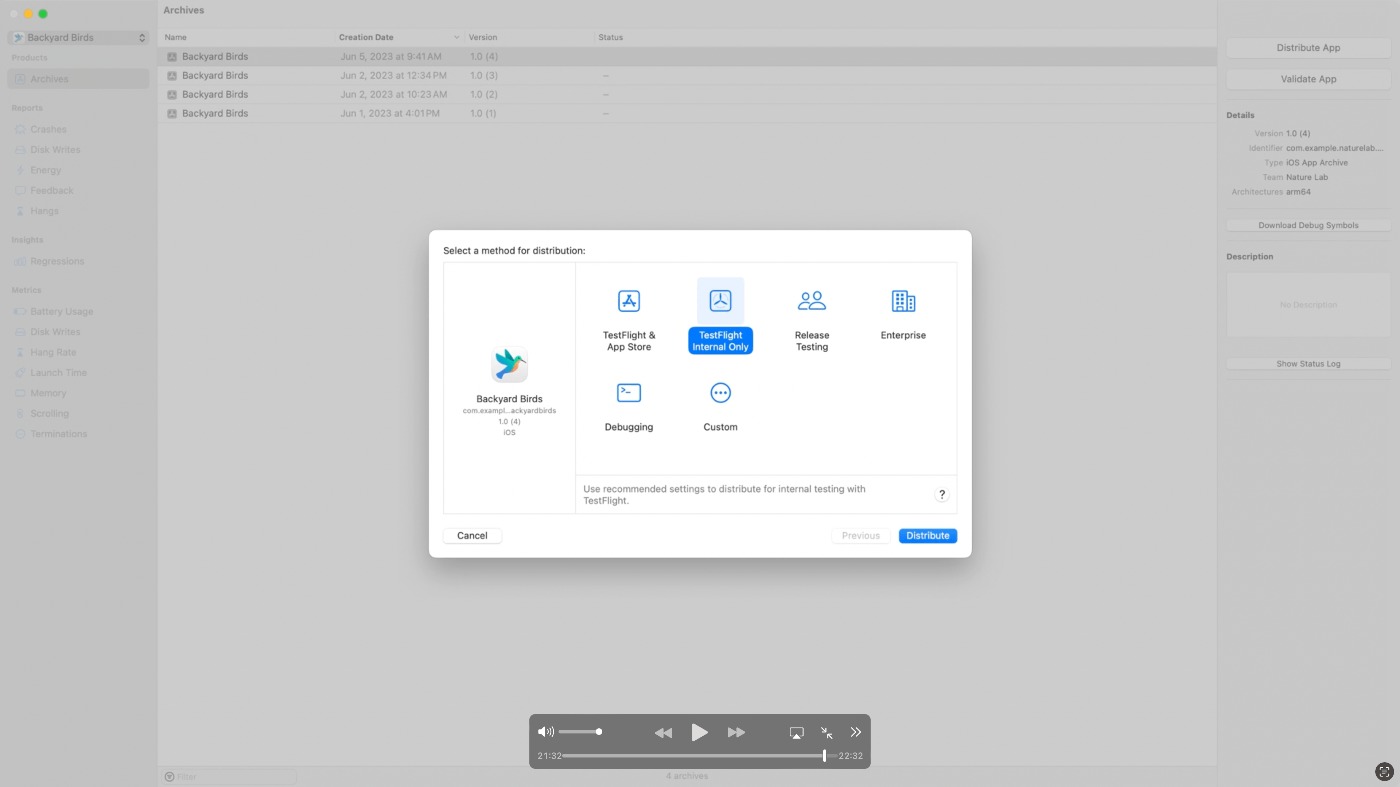Open Backyard Birds product dropdown in sidebar

(79, 38)
